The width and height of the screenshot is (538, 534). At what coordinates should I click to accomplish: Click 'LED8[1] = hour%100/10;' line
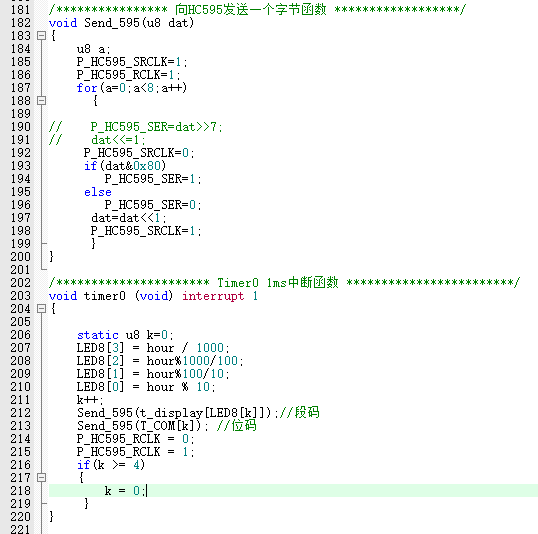pyautogui.click(x=153, y=374)
